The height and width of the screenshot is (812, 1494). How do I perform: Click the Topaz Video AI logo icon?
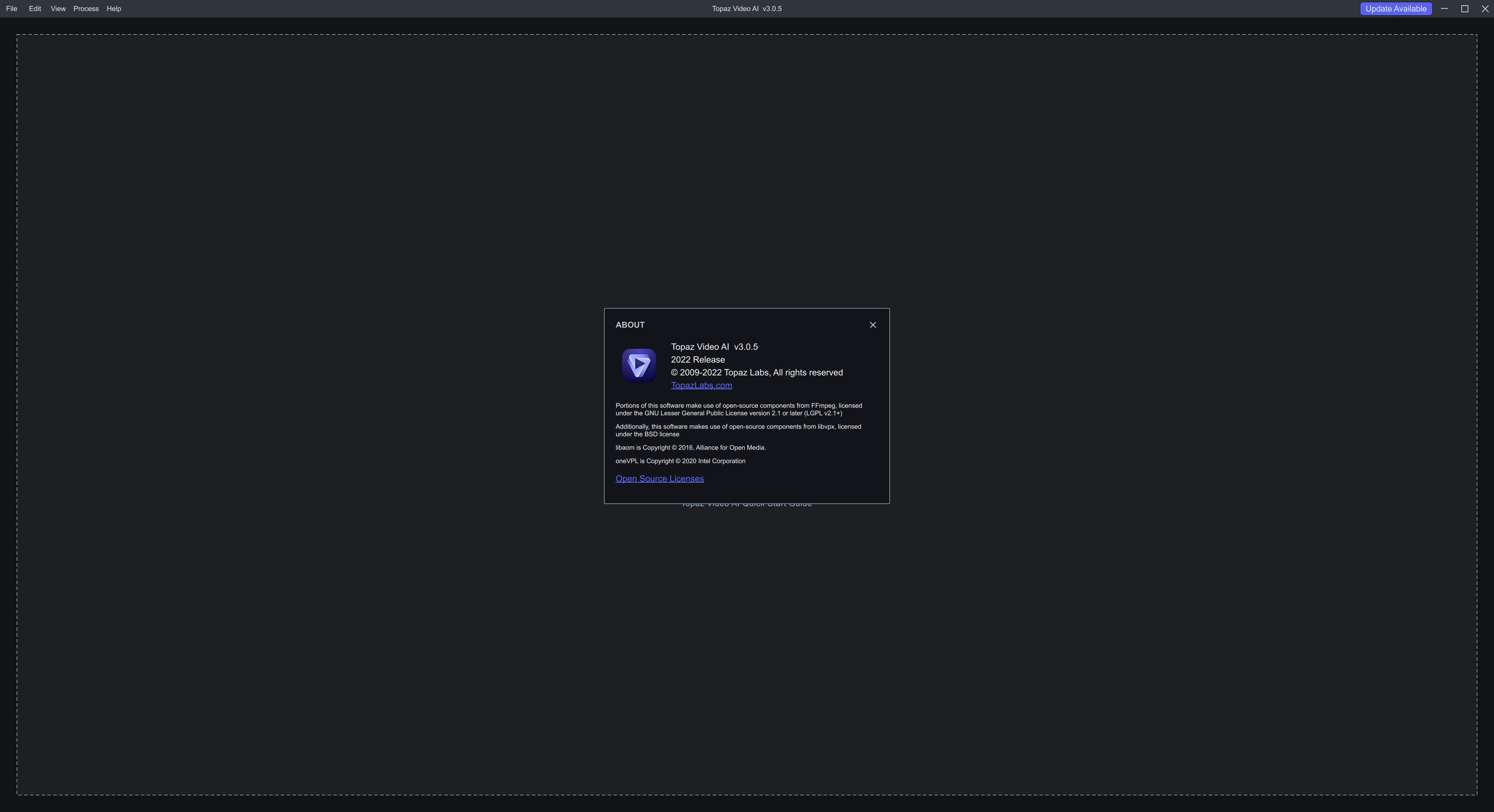pos(638,366)
